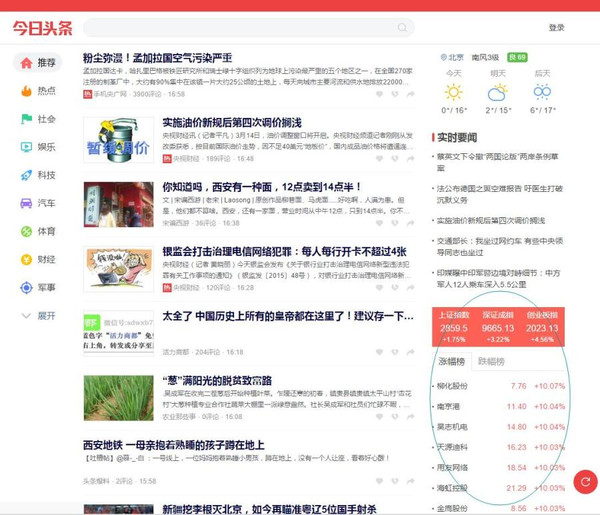The image size is (600, 515).
Task: Click the red refresh floating button
Action: (x=585, y=482)
